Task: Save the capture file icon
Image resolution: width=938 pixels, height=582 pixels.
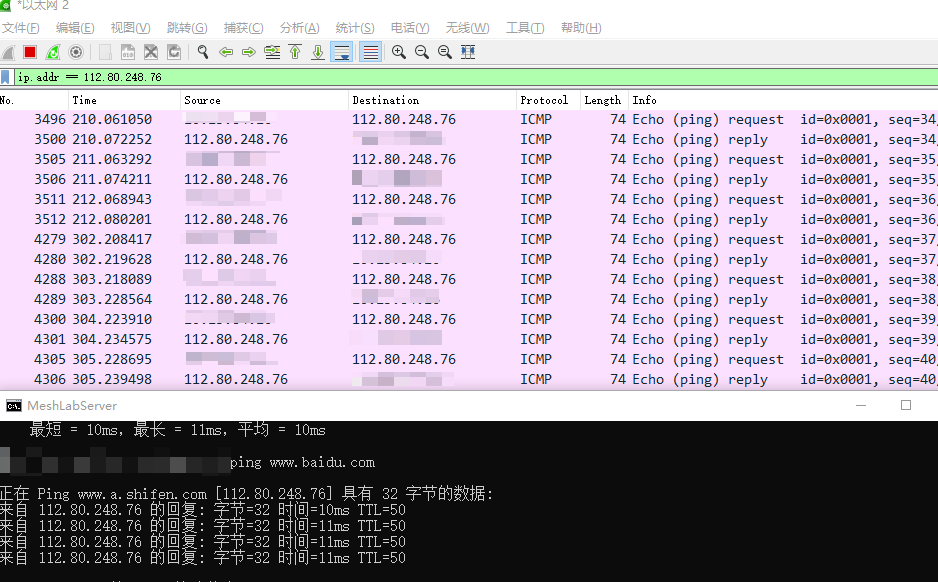Action: (x=128, y=53)
